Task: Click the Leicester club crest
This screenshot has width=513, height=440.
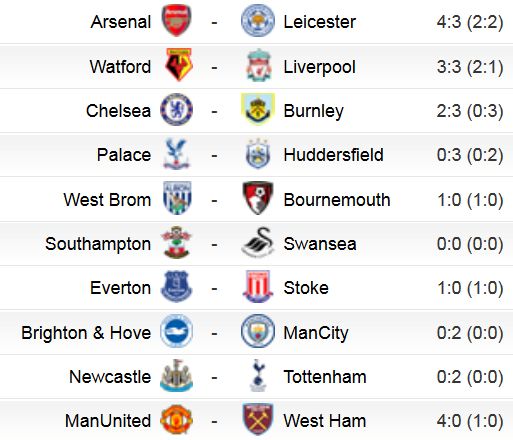Action: 258,21
